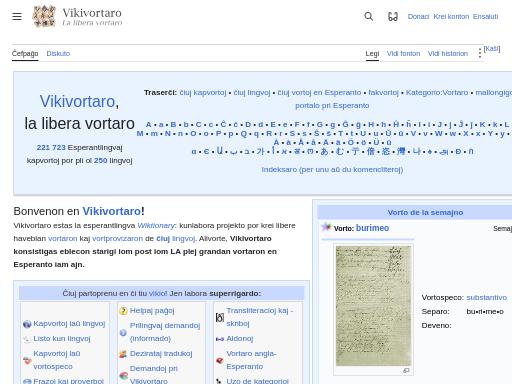The width and height of the screenshot is (512, 384).
Task: Open Kapvortoj laŭ lingvoj link
Action: 69,324
